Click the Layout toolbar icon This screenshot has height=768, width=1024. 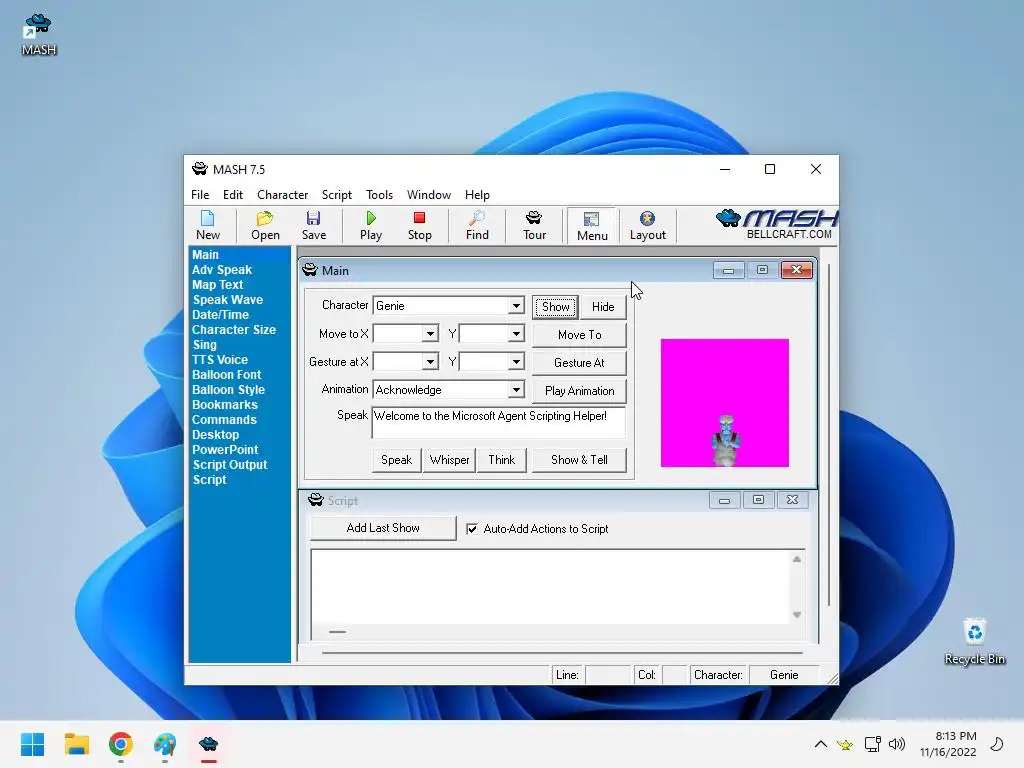[647, 225]
